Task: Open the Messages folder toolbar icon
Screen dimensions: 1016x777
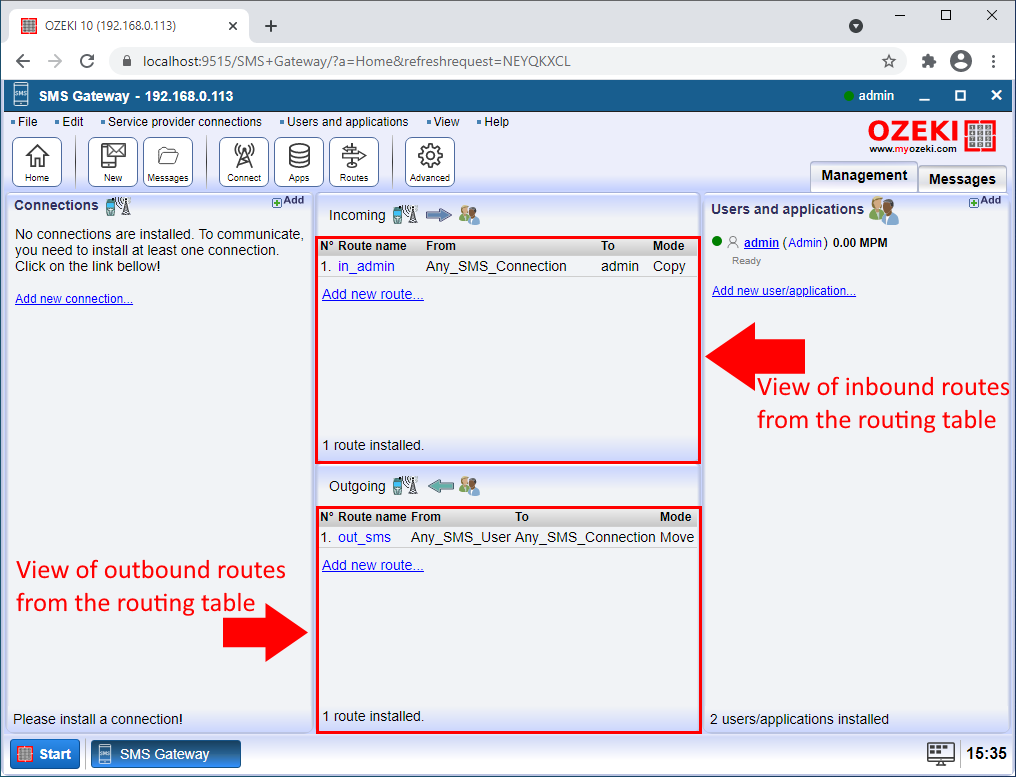Action: (168, 162)
